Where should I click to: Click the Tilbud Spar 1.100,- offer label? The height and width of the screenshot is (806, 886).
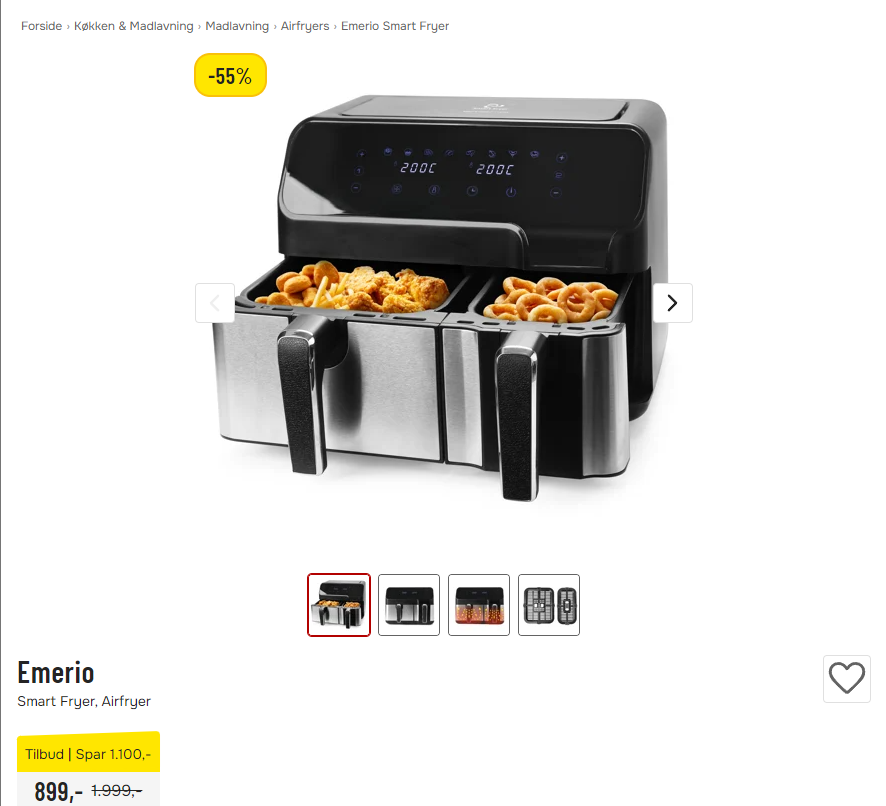click(x=89, y=752)
